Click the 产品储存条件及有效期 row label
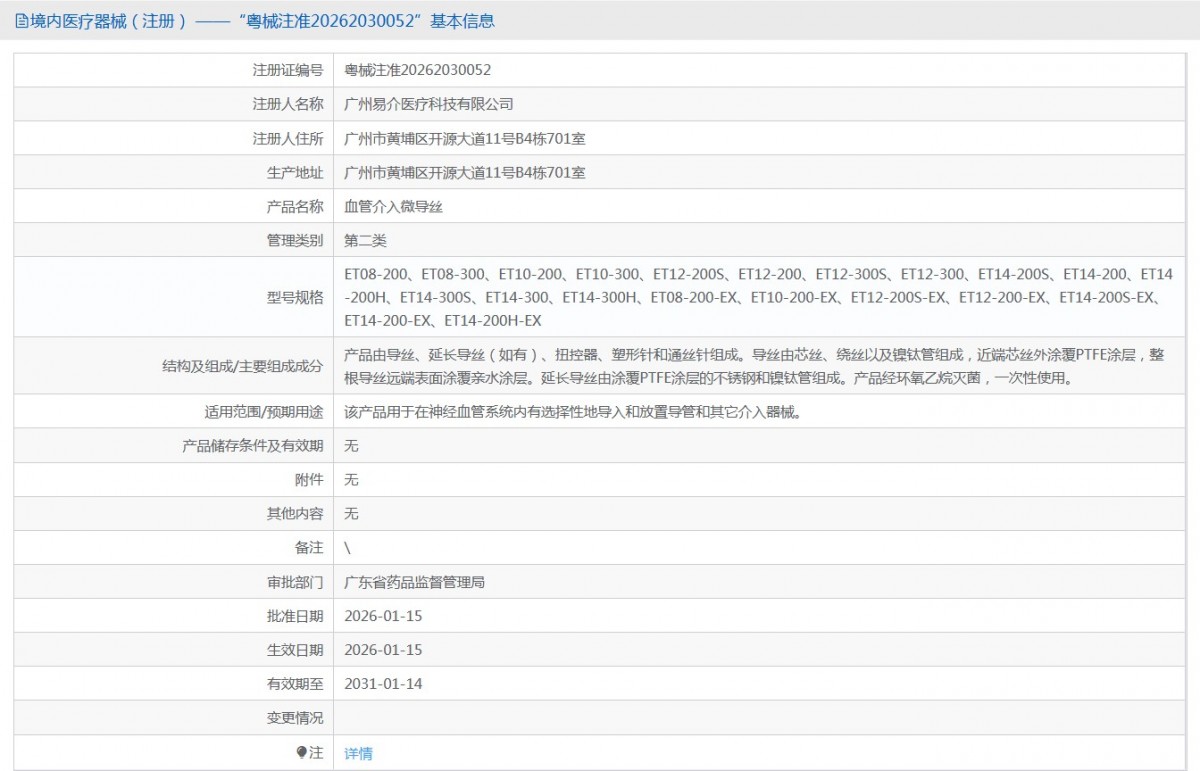The height and width of the screenshot is (771, 1200). (x=253, y=446)
